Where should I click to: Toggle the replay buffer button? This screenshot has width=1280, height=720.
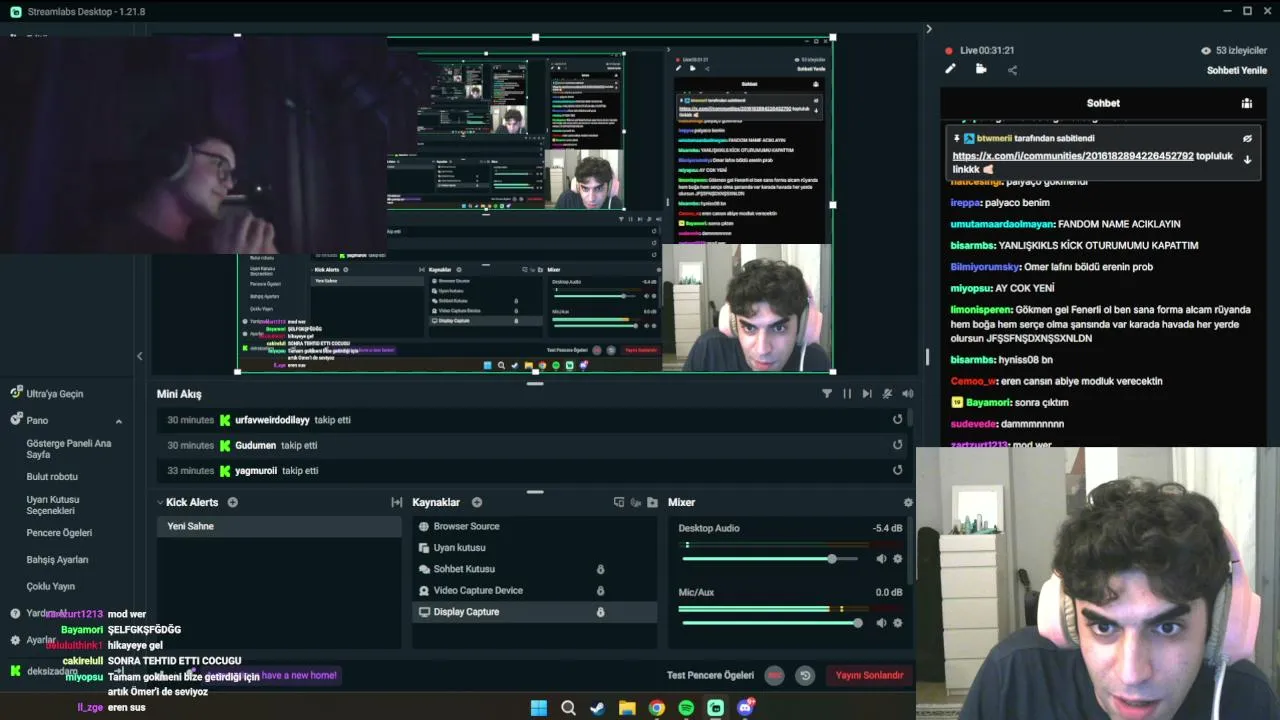point(805,676)
